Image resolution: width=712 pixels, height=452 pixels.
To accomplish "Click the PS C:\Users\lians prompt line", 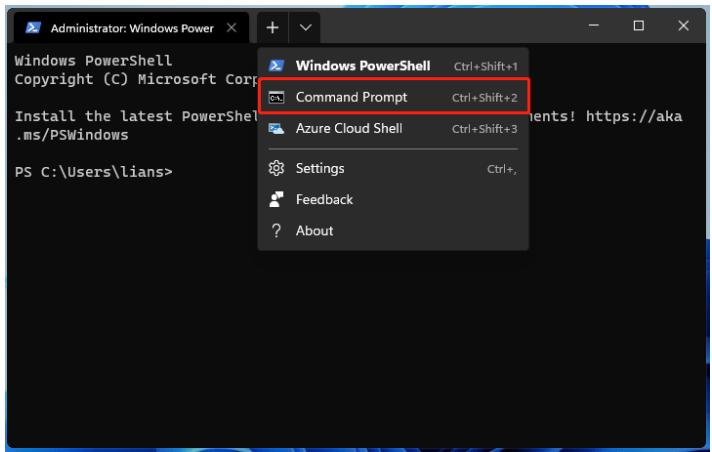I will (x=94, y=171).
